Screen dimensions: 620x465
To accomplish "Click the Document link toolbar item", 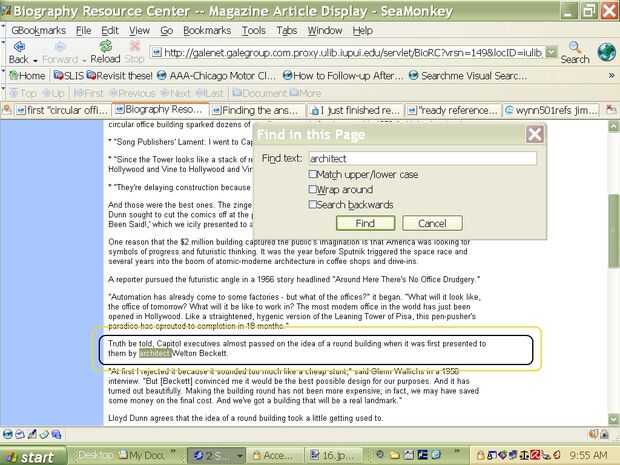I will (259, 93).
